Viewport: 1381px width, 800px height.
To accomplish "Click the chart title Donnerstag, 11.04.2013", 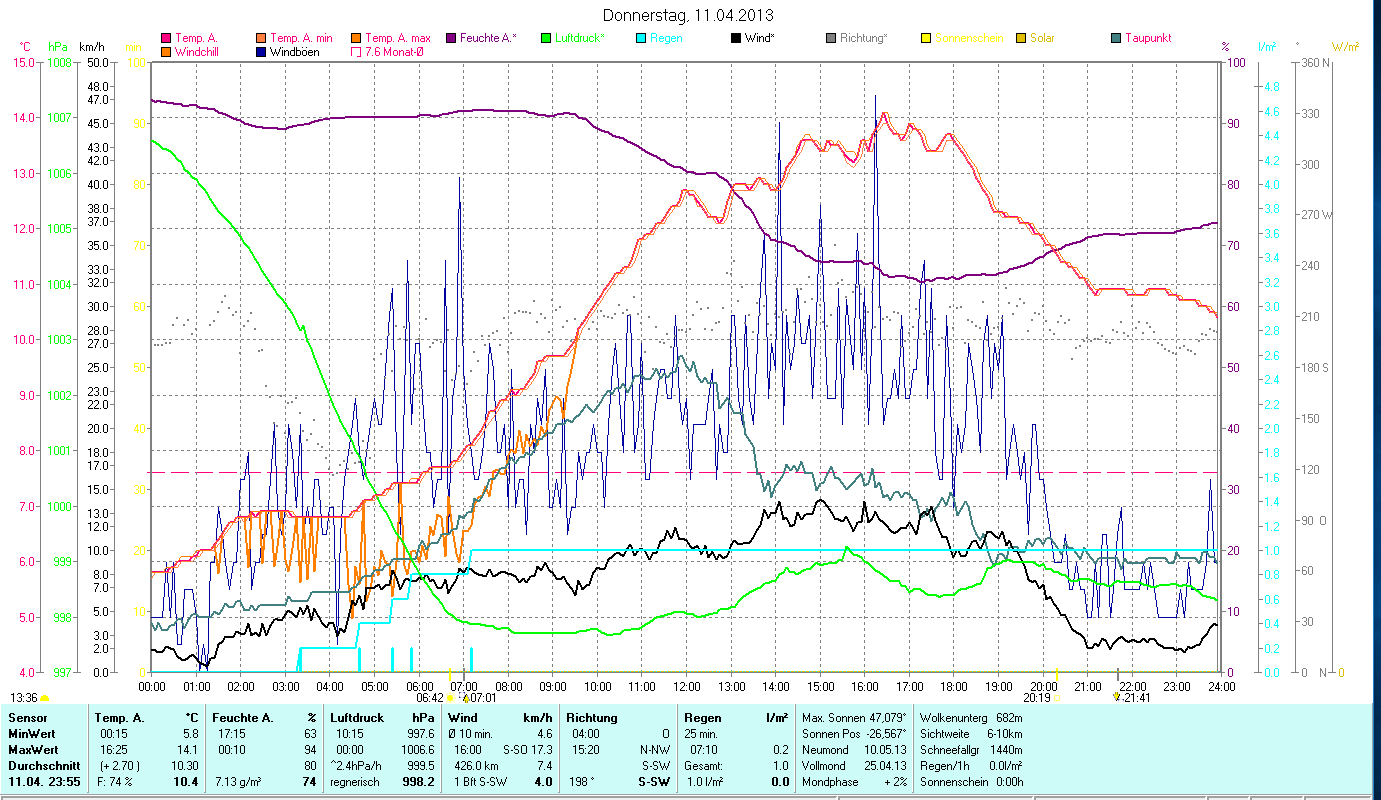I will [x=690, y=15].
